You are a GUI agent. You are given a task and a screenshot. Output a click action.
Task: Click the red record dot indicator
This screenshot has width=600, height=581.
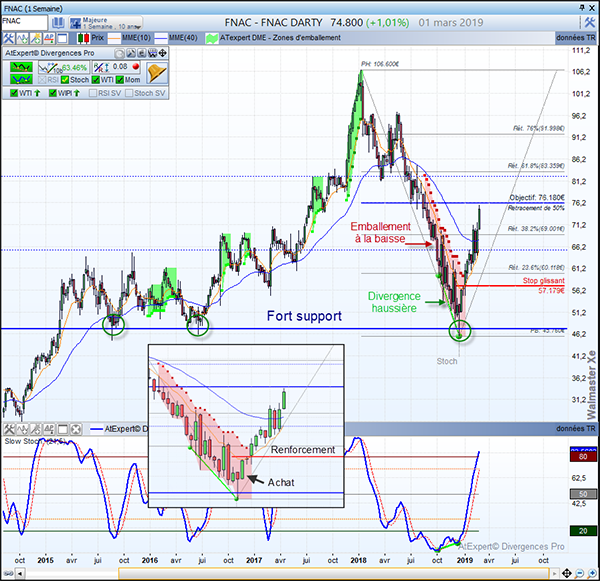tap(135, 66)
